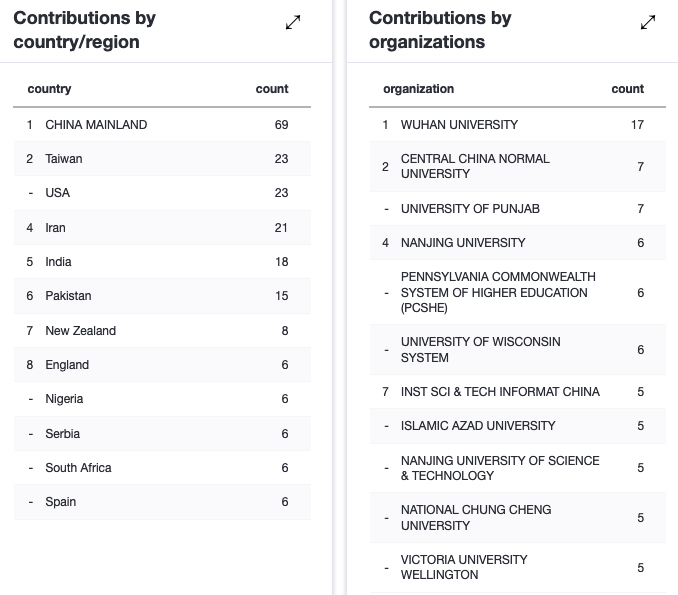Select the CHINA MAINLAND row

96,125
